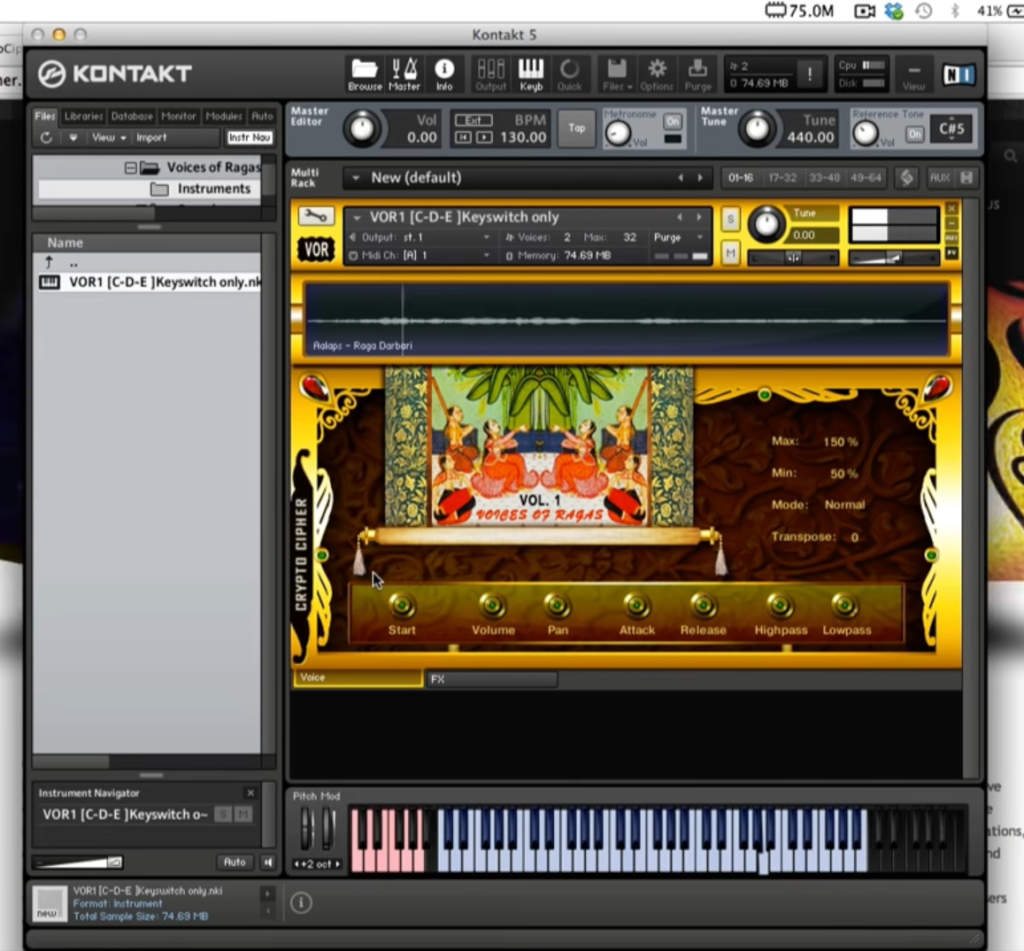Toggle the Auto button in browser footer
The height and width of the screenshot is (951, 1024).
tap(234, 862)
